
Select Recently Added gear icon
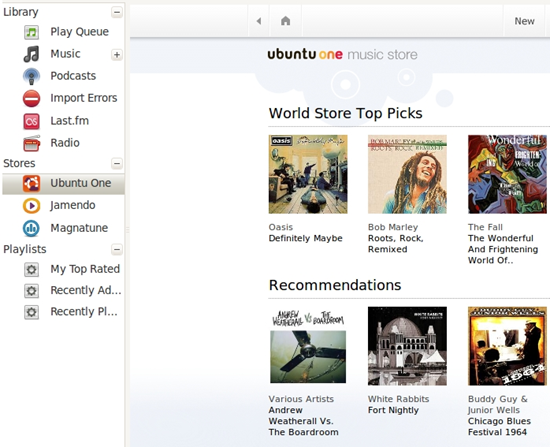[32, 291]
